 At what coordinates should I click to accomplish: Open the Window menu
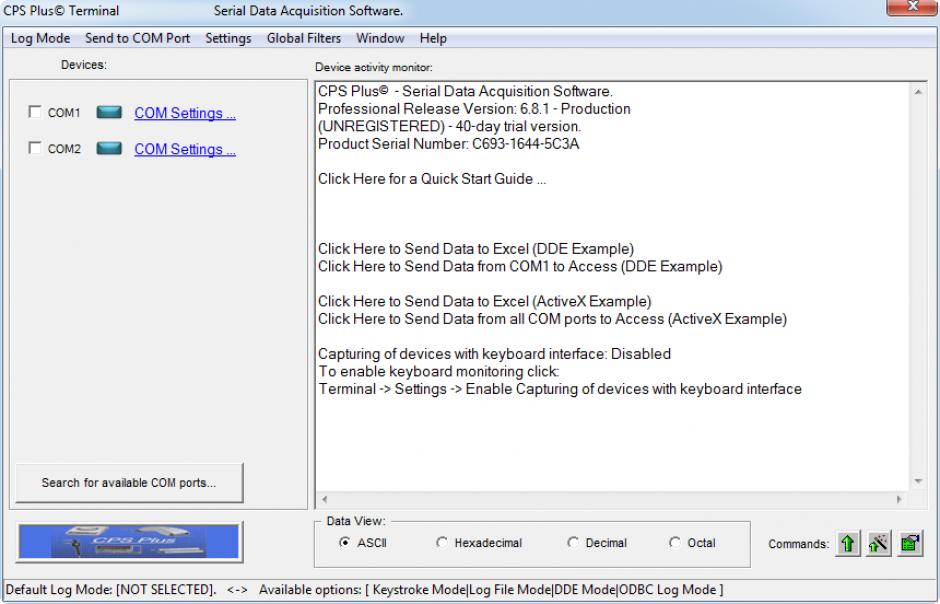[380, 38]
